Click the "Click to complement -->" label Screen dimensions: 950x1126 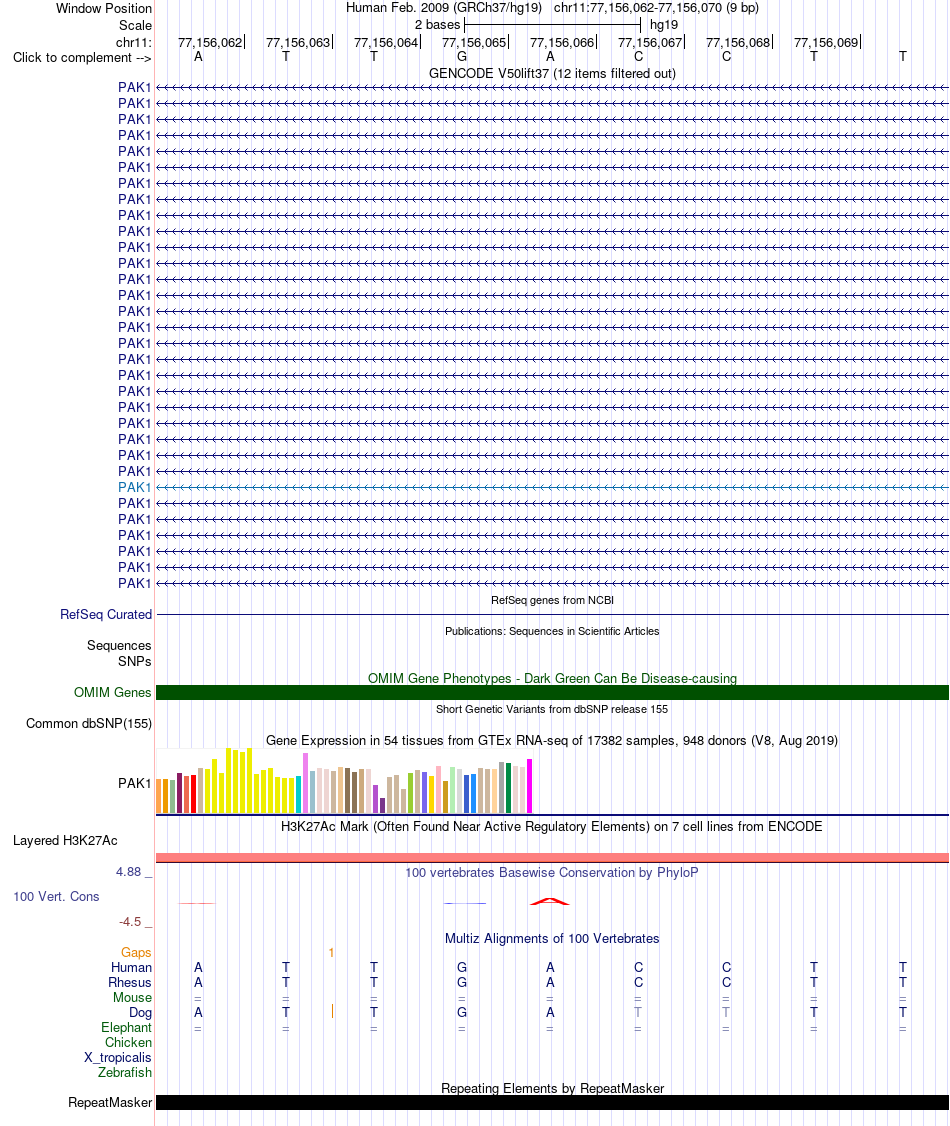click(x=82, y=57)
